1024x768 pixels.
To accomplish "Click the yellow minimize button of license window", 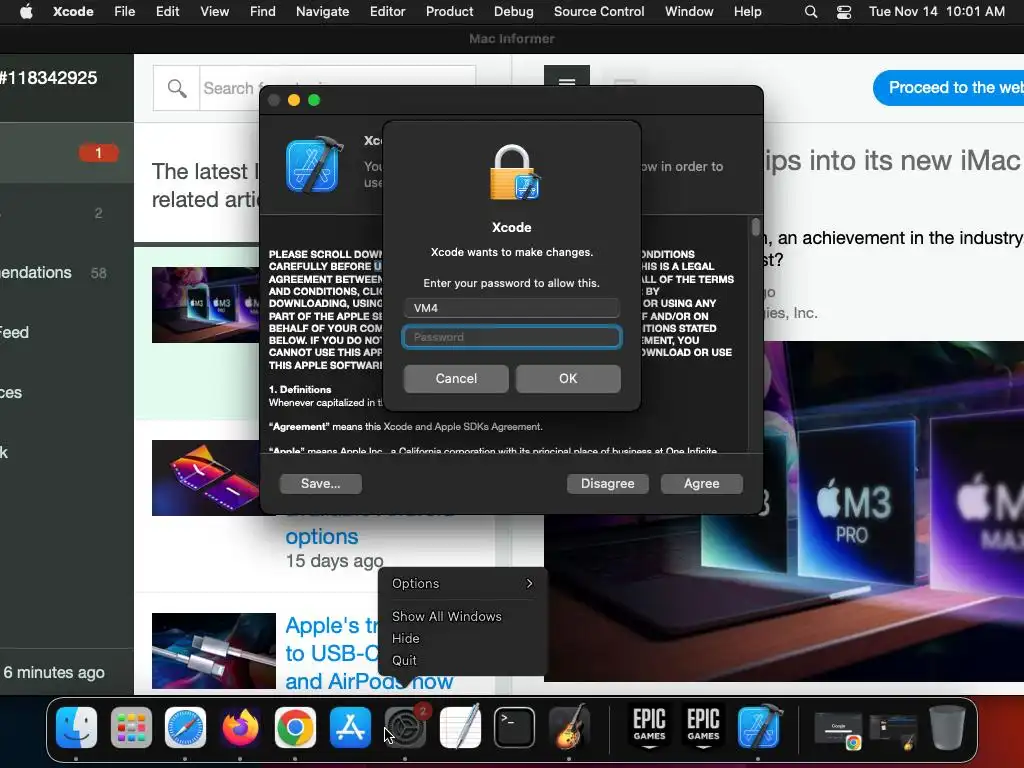I will pos(294,100).
